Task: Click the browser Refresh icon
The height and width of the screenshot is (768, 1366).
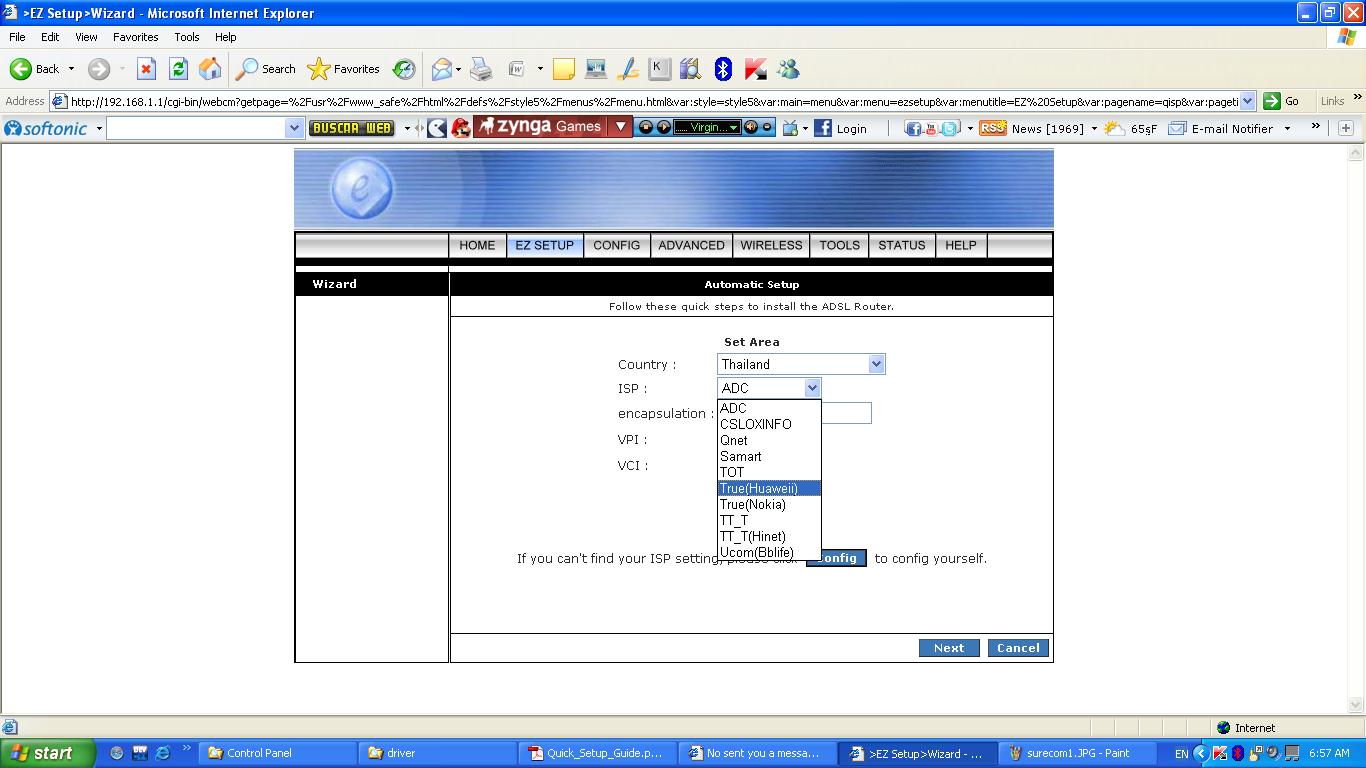Action: point(178,69)
